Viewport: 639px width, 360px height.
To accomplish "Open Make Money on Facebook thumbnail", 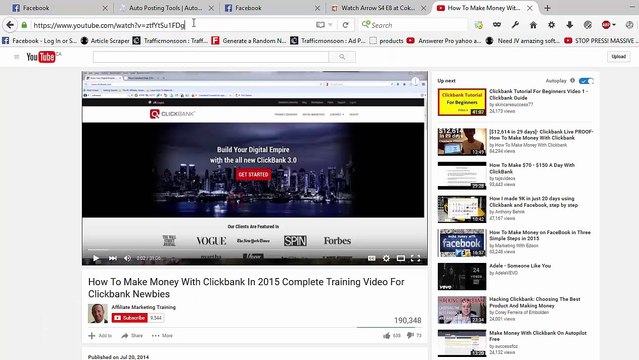I will [462, 243].
